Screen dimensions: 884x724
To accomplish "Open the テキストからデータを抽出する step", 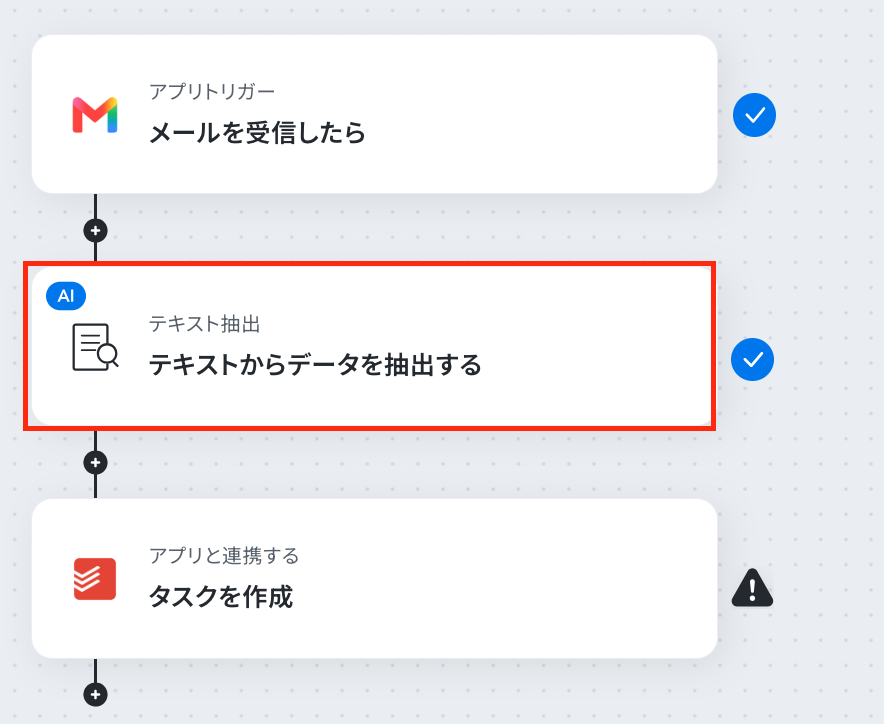I will pos(372,346).
